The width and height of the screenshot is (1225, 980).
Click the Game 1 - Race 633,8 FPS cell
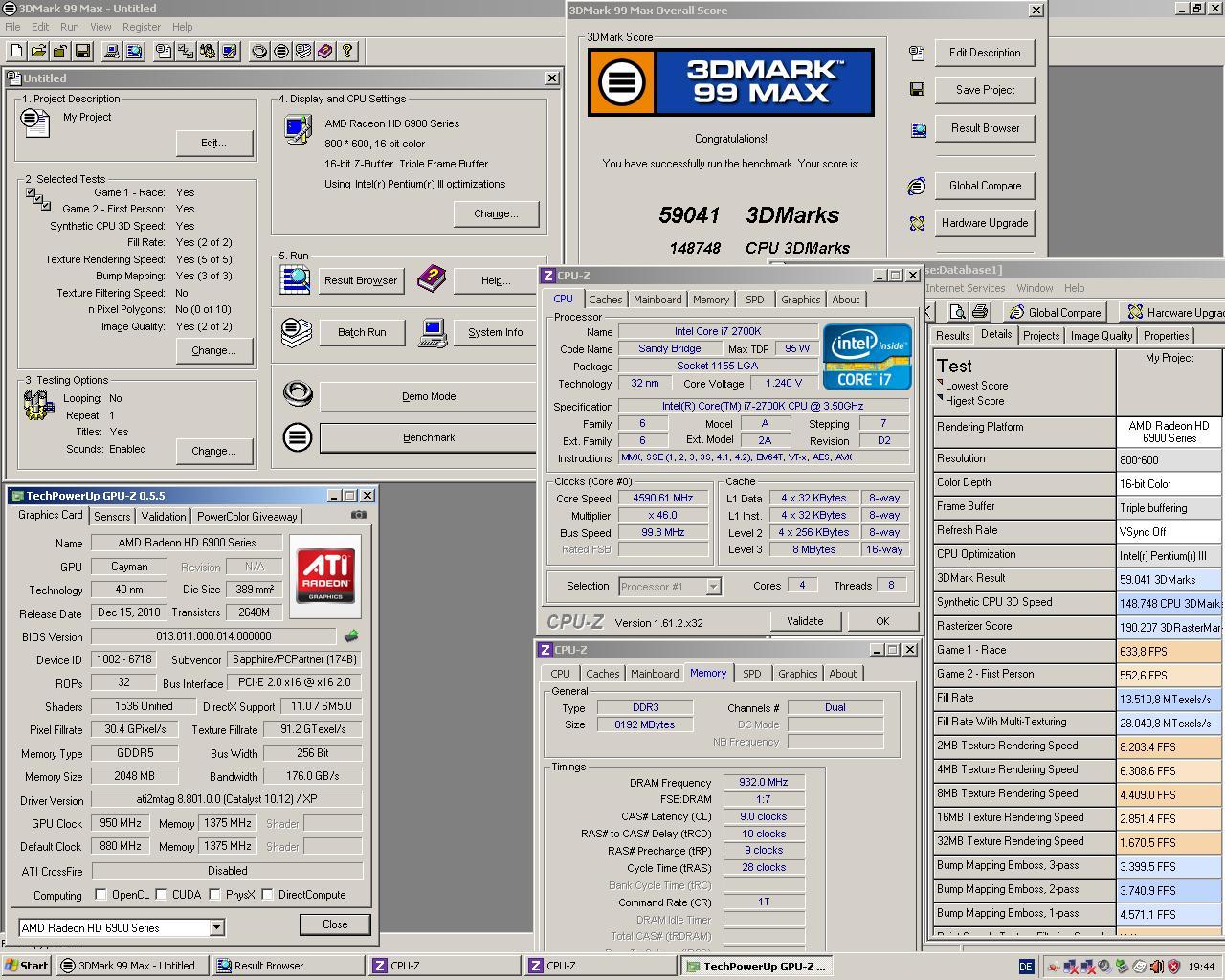pyautogui.click(x=1169, y=651)
